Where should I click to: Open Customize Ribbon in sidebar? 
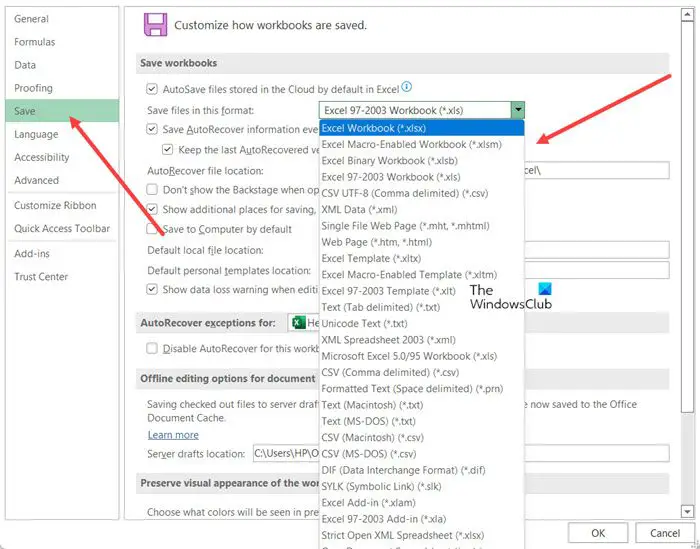coord(62,205)
